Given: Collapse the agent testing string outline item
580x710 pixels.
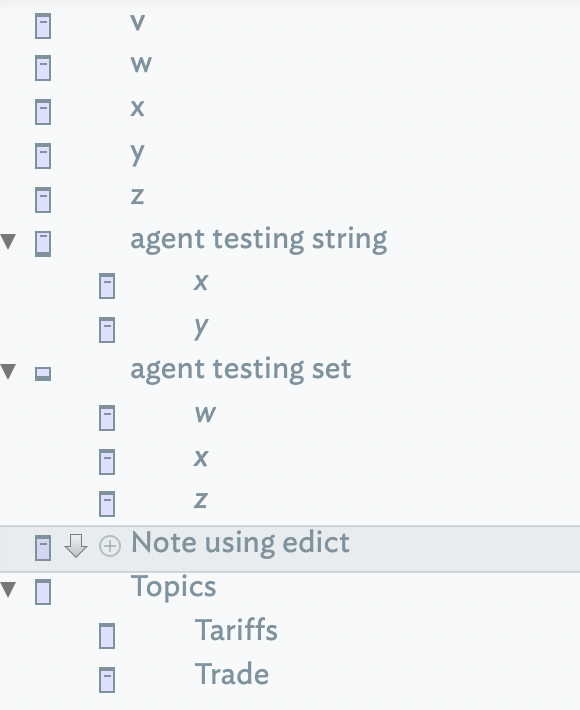Looking at the screenshot, I should [8, 241].
